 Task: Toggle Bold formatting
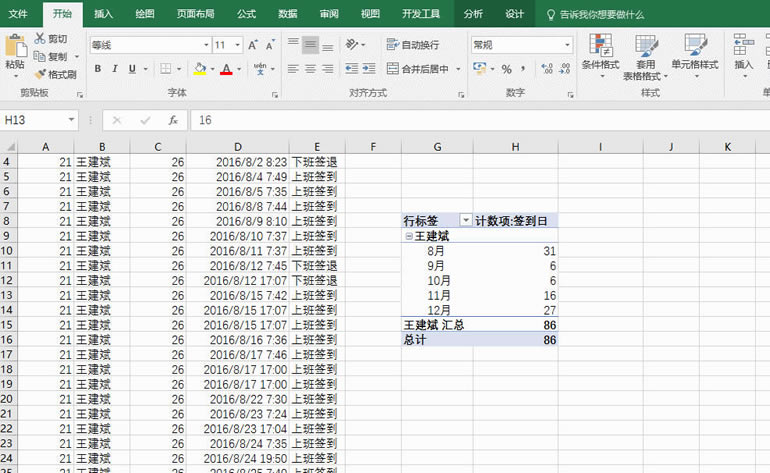click(x=98, y=69)
